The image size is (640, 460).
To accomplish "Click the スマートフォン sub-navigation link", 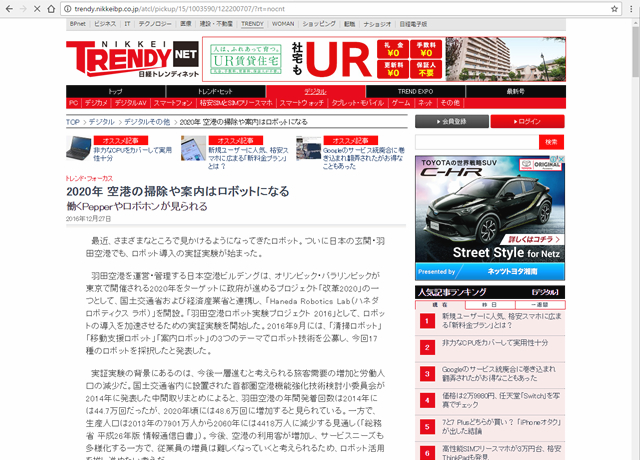I will tap(173, 102).
